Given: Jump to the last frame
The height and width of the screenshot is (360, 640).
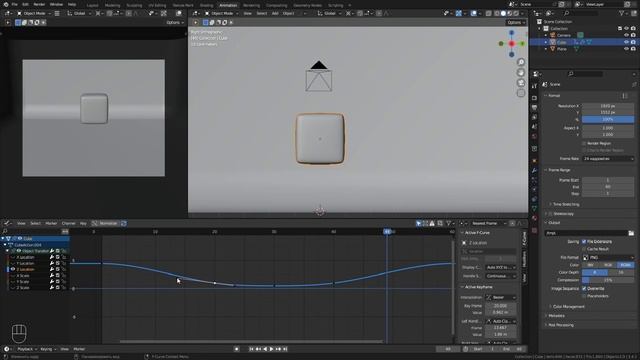Looking at the screenshot, I should point(285,349).
